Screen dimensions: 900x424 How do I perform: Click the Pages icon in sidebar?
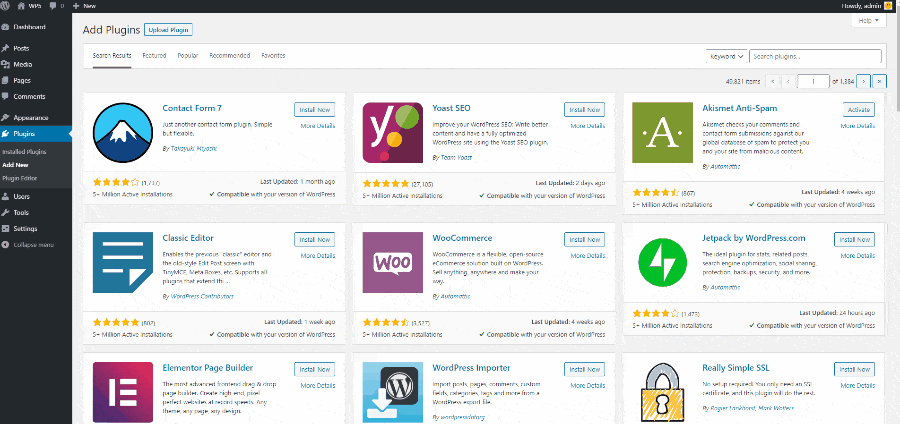pyautogui.click(x=5, y=80)
